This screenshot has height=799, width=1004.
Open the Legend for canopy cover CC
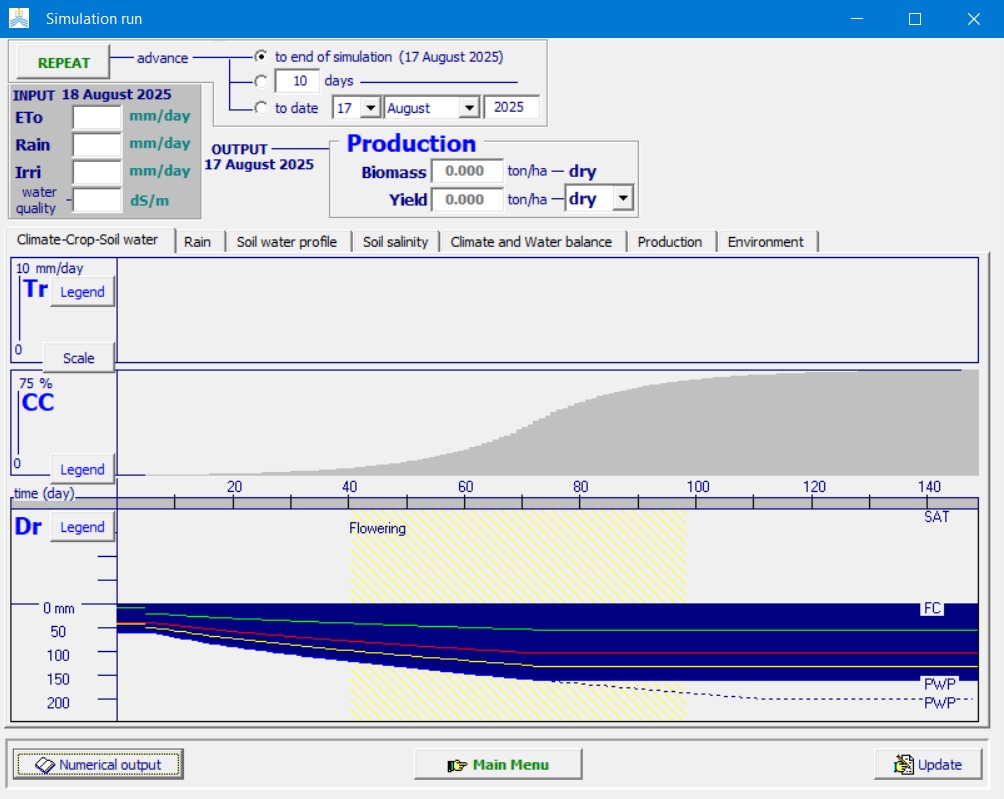pos(82,469)
